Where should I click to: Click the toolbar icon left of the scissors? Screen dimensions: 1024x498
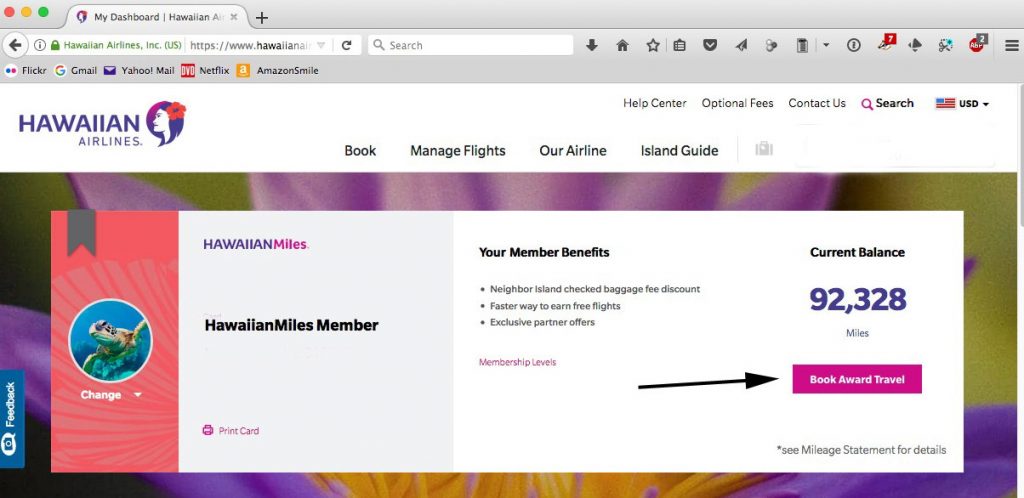click(x=915, y=45)
